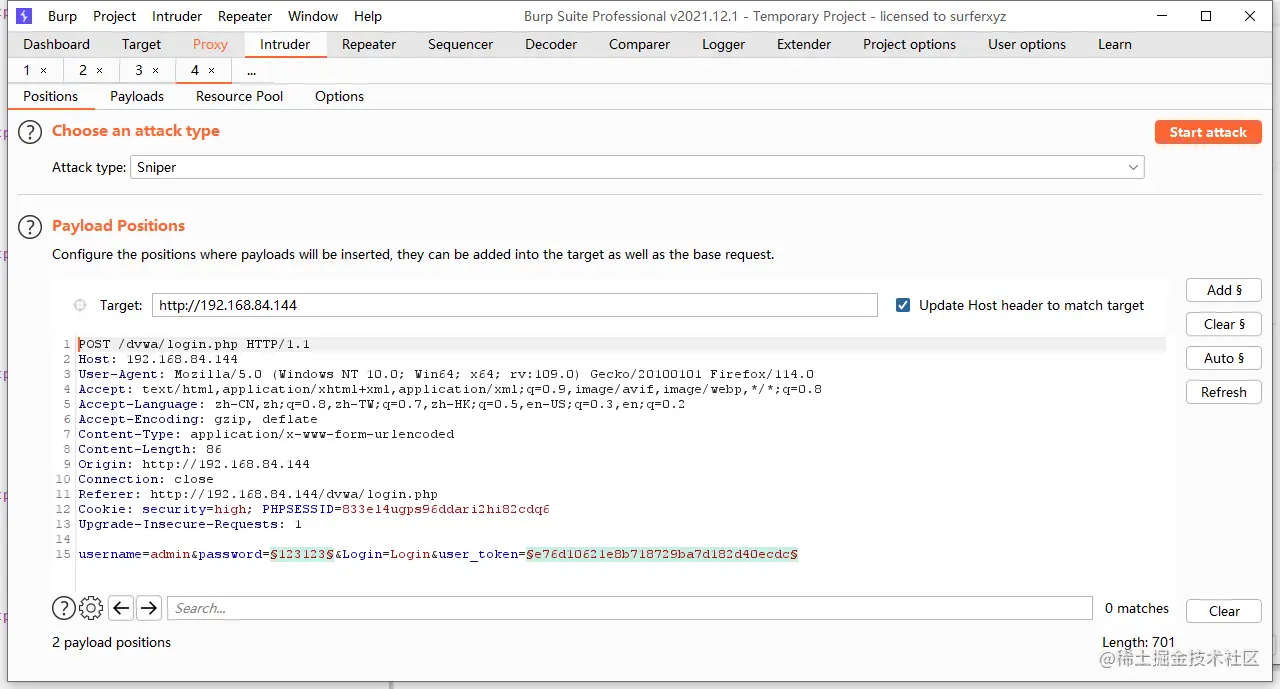Open the Intruder menu
Viewport: 1280px width, 689px height.
177,16
